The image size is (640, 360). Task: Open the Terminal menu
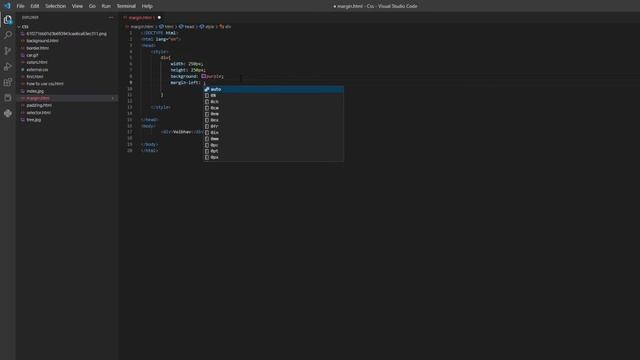pos(126,6)
